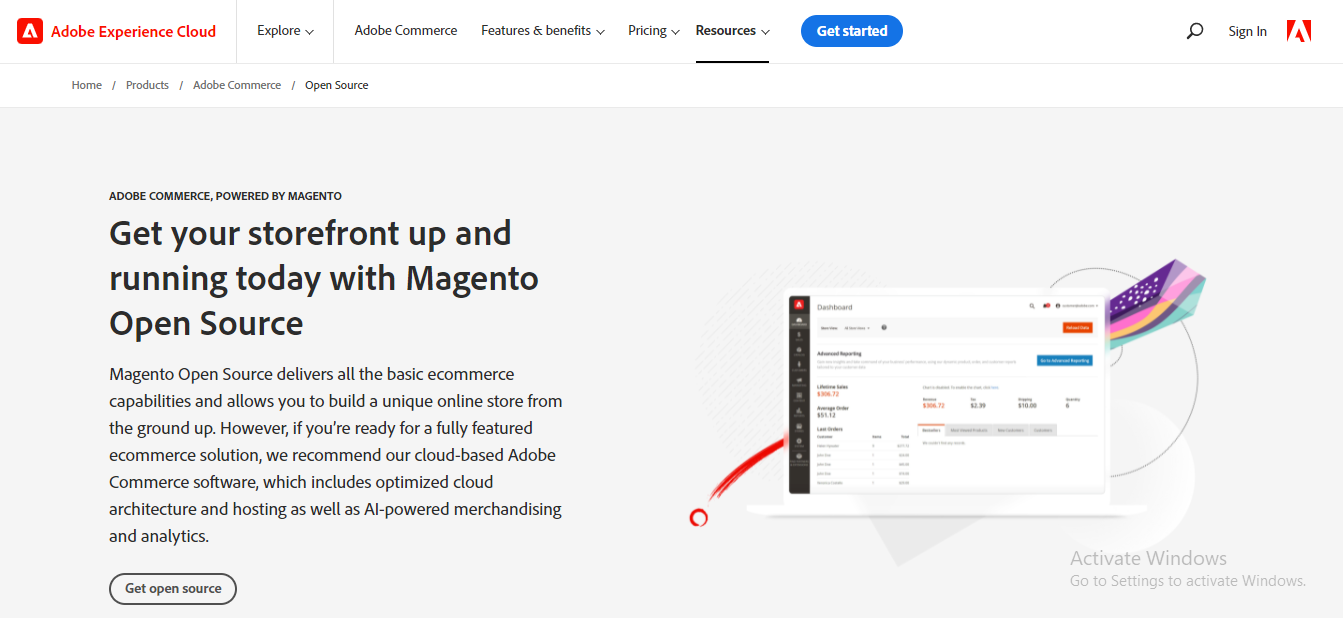Click the dashboard screenshot image
Image resolution: width=1343 pixels, height=618 pixels.
tap(948, 394)
